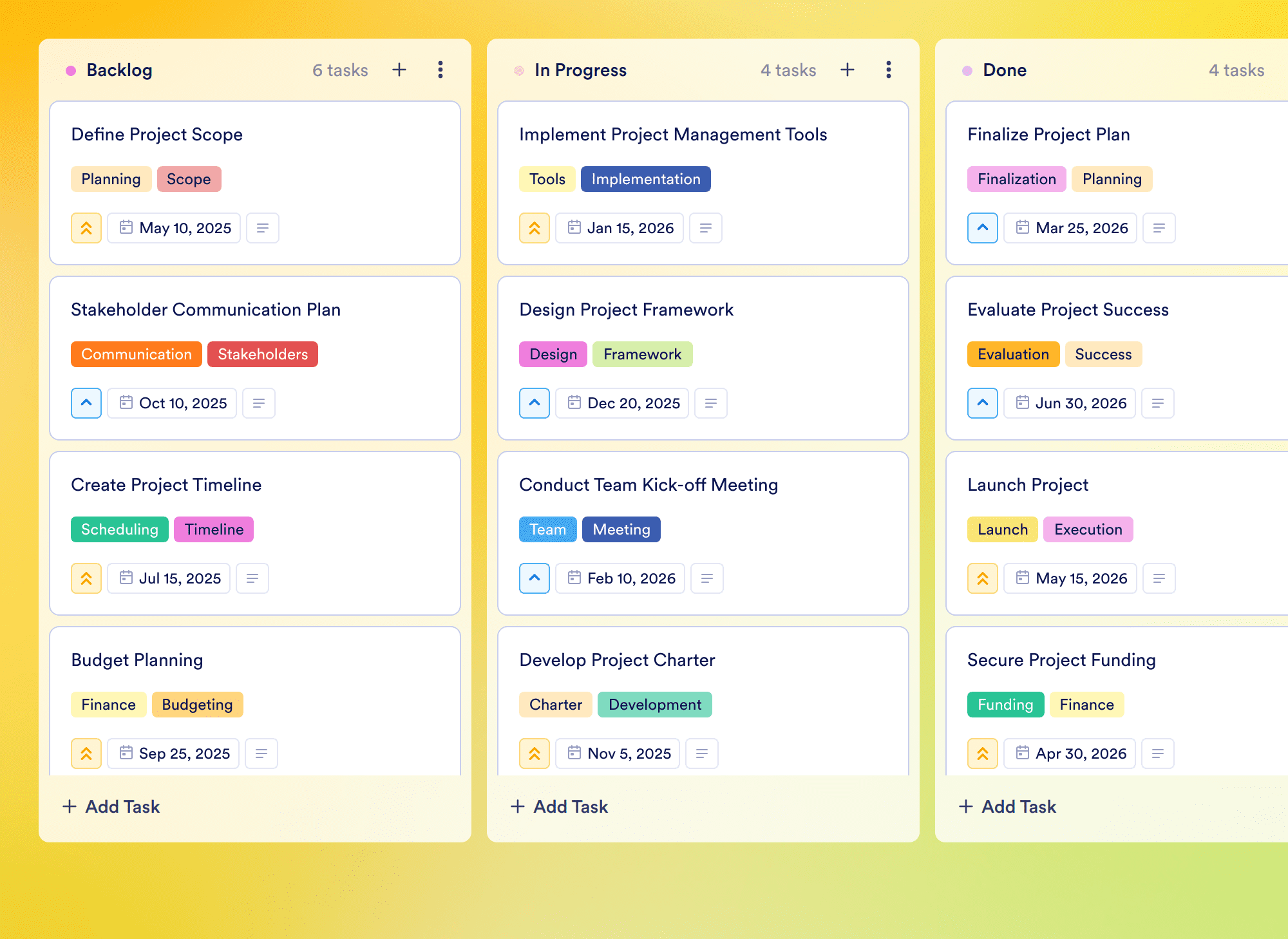Click priority icon on Launch Project card
Image resolution: width=1288 pixels, height=939 pixels.
tap(983, 578)
